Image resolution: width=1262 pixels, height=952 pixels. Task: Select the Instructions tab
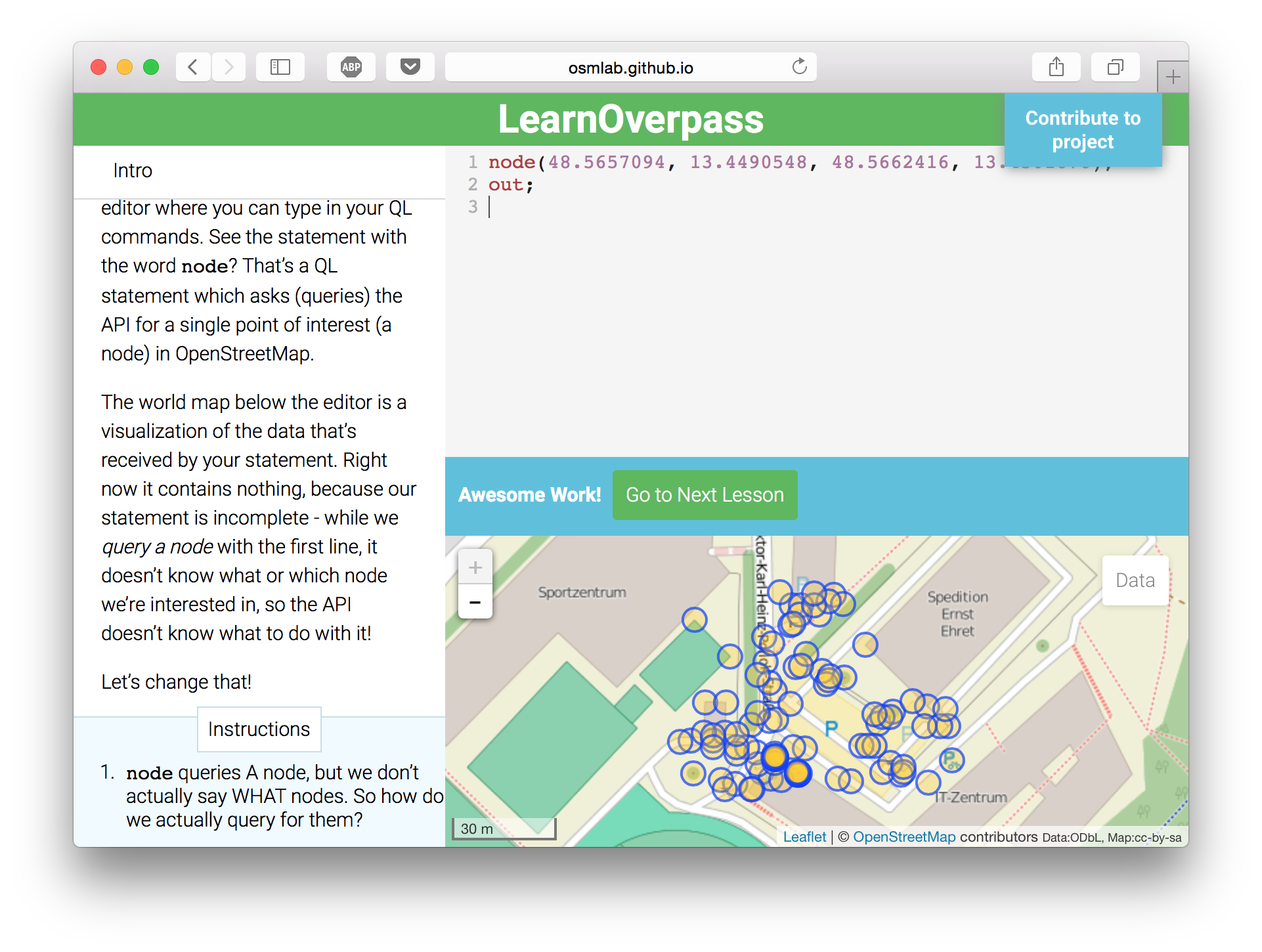click(x=259, y=729)
